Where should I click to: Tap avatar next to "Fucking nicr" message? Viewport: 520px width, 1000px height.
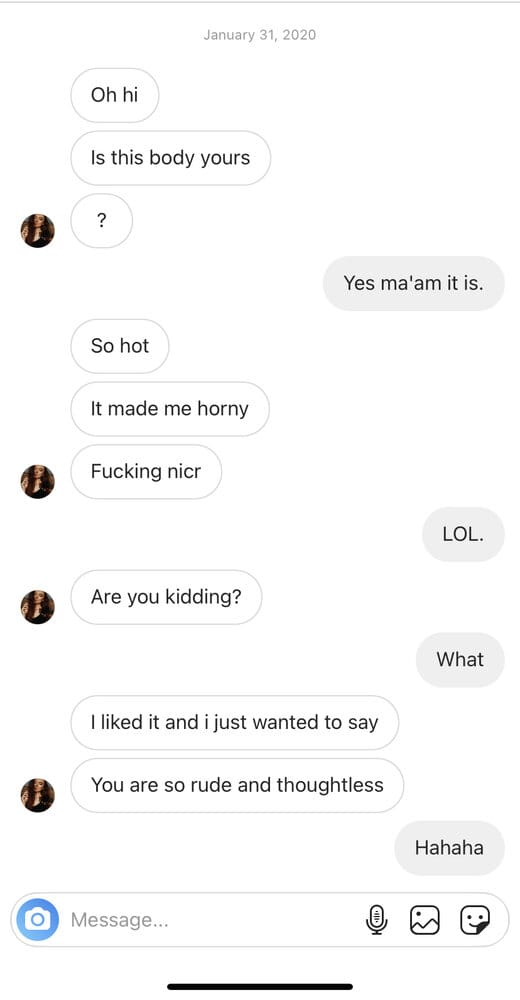tap(38, 482)
